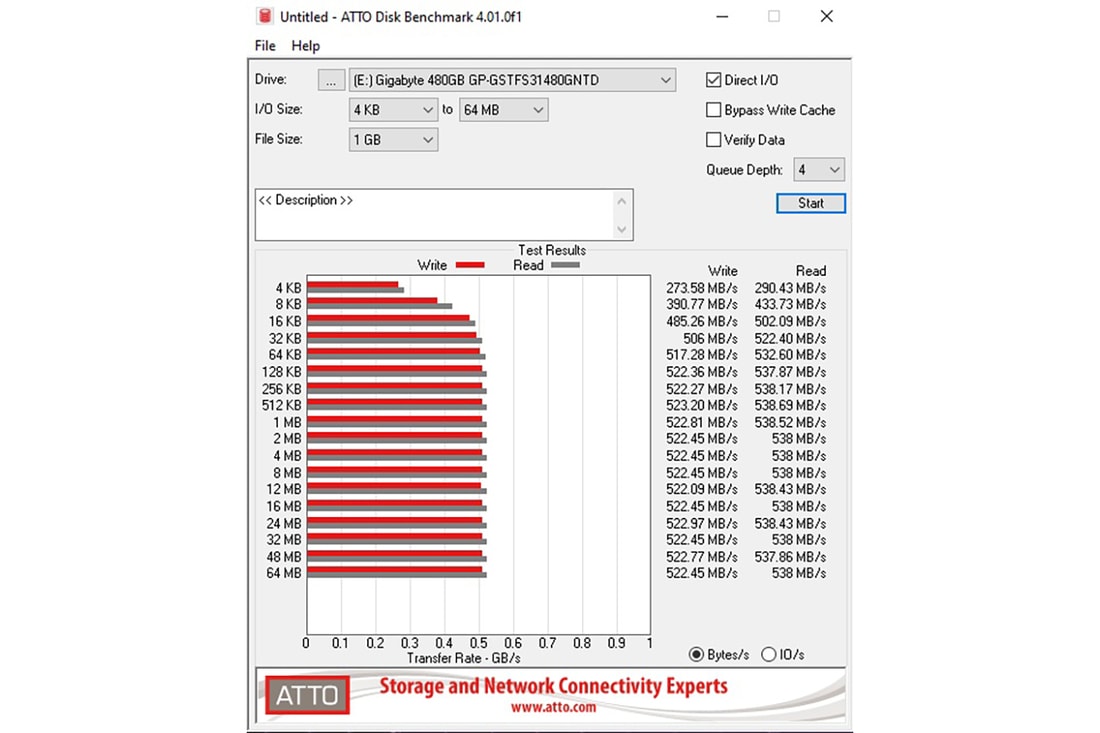Click the 290.43 MB/s read value
The height and width of the screenshot is (733, 1100).
[790, 288]
